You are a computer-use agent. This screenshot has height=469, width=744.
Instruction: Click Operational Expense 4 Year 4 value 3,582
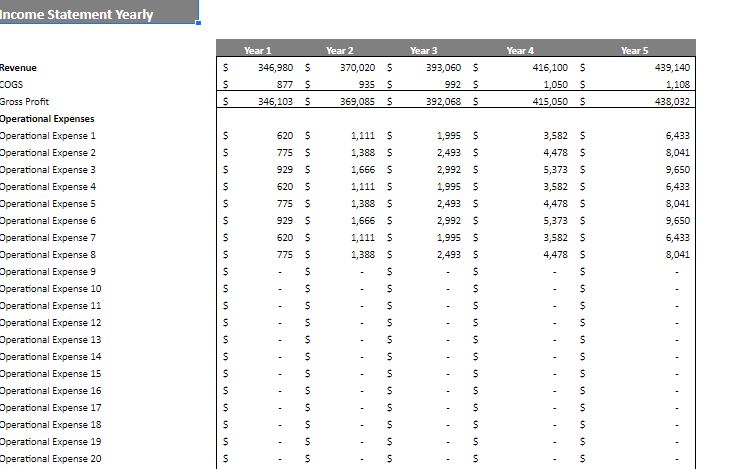[556, 187]
